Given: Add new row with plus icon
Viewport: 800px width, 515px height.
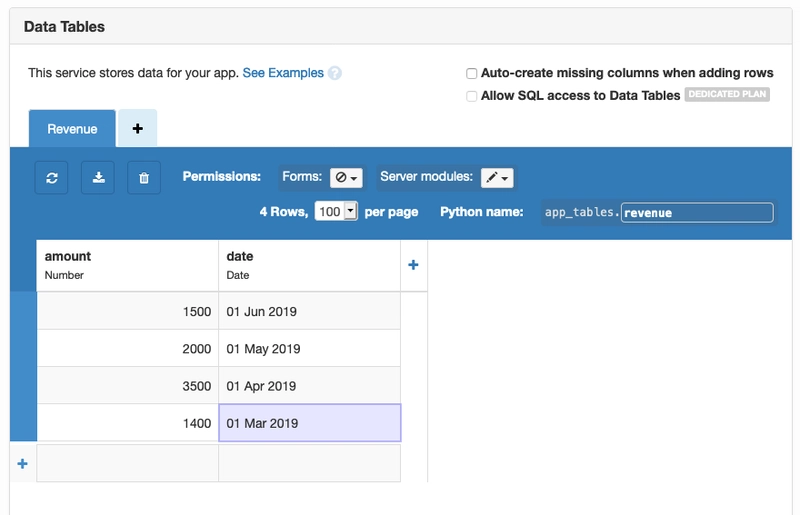Looking at the screenshot, I should (x=22, y=463).
